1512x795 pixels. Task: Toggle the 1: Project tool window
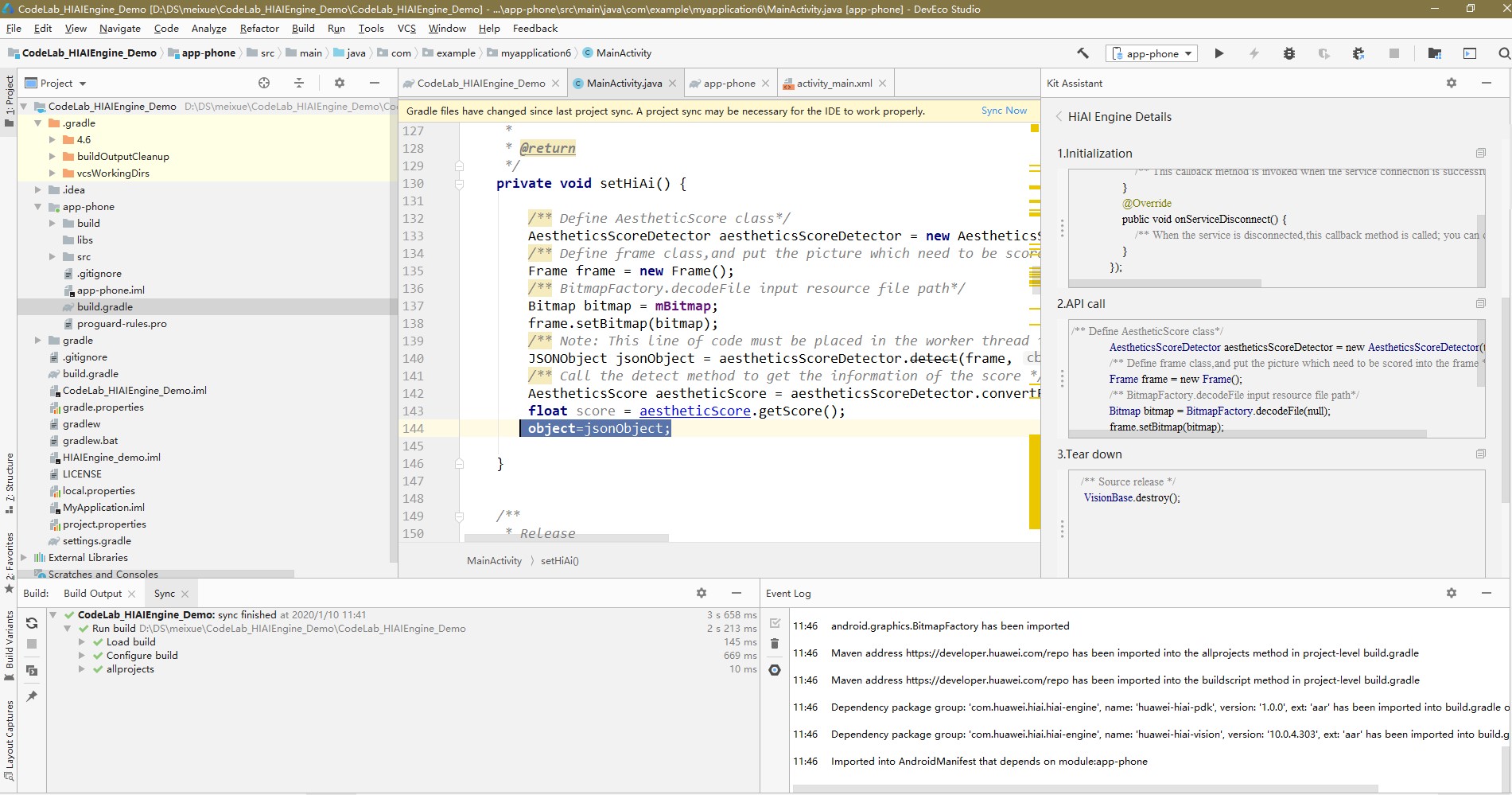(x=9, y=100)
